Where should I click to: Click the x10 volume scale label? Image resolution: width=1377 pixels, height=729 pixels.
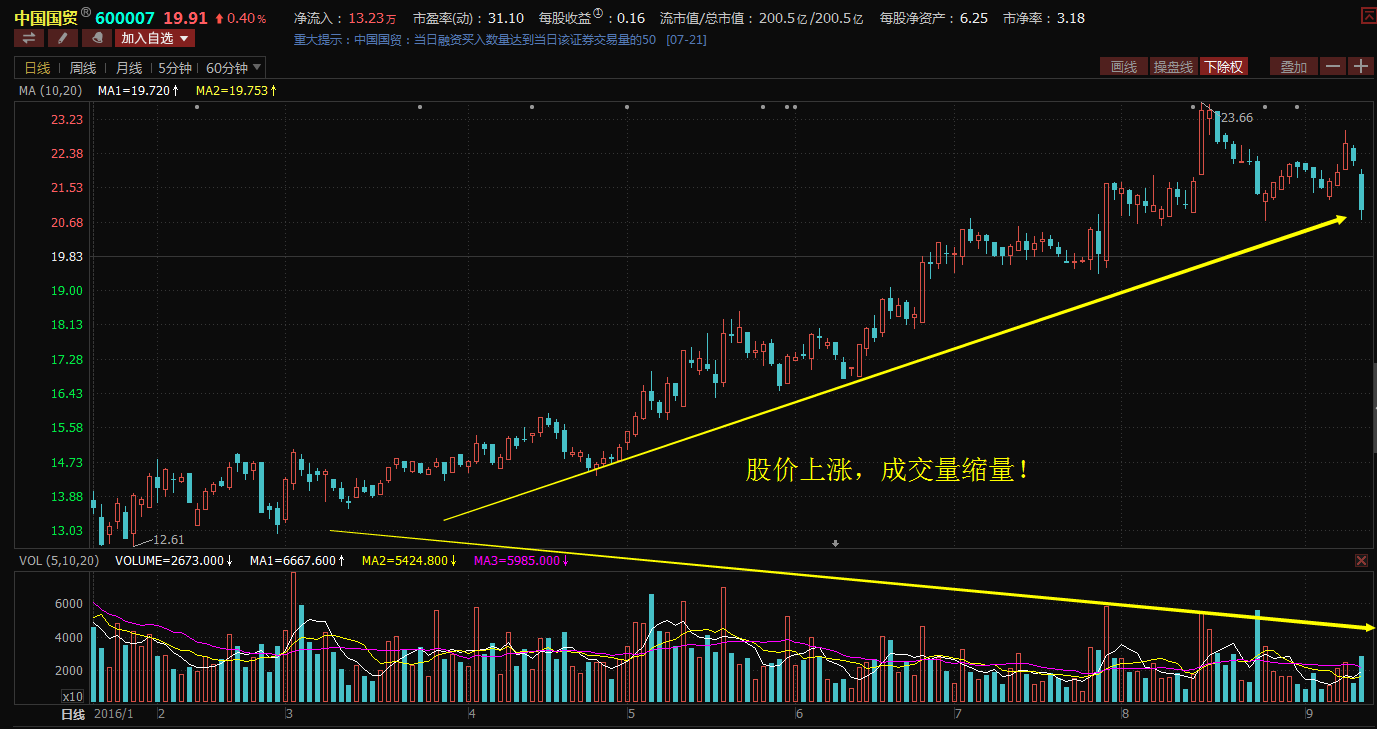click(x=72, y=696)
